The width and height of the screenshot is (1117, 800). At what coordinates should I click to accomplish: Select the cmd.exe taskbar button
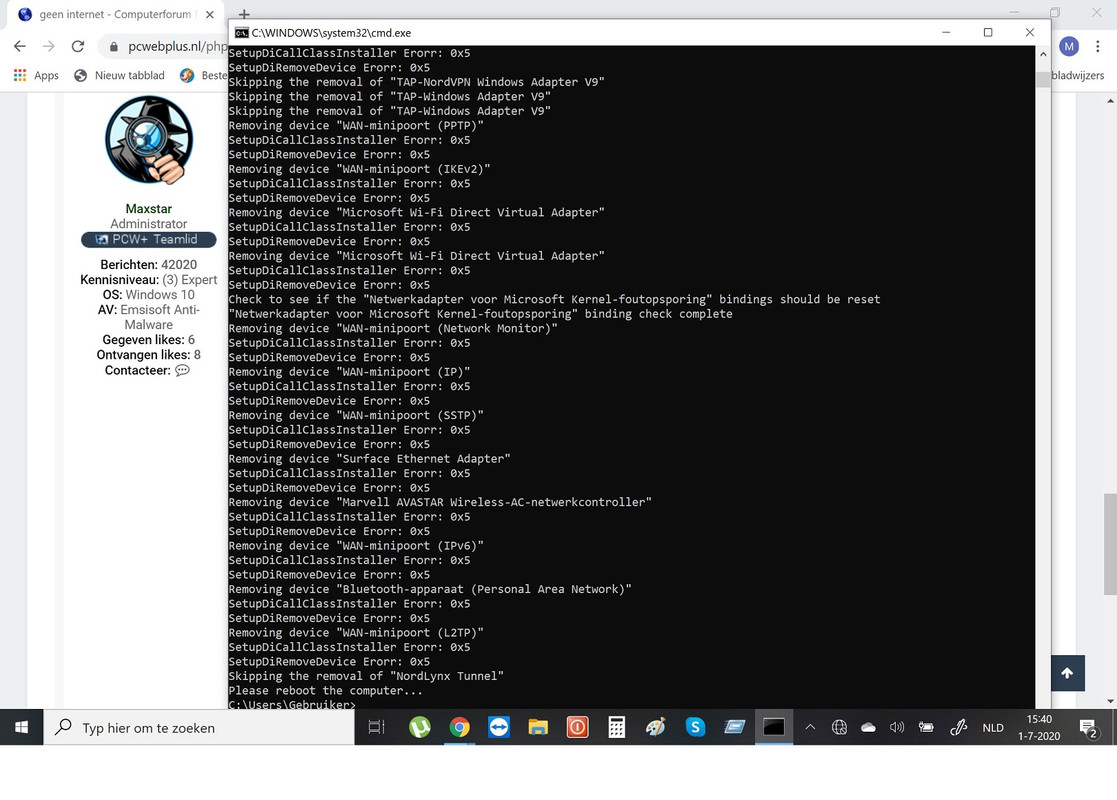774,727
